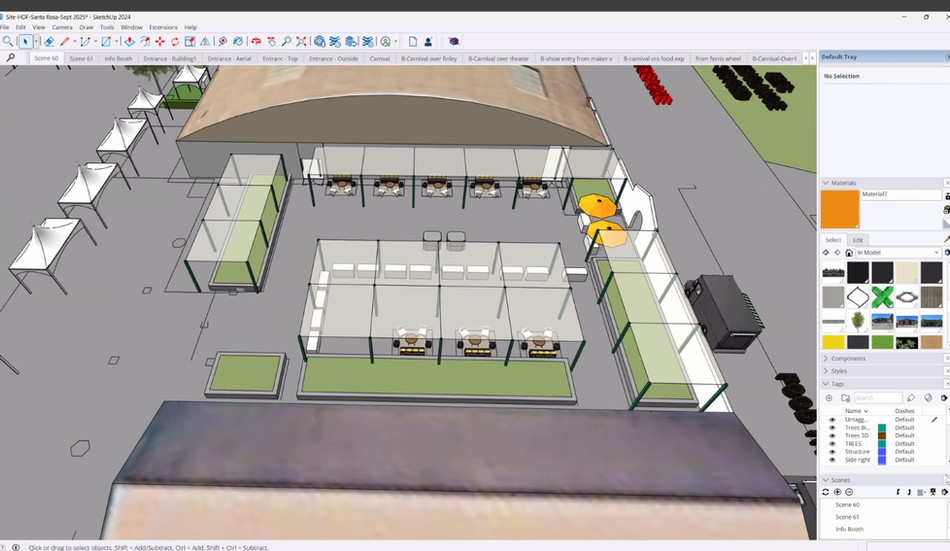Screen dimensions: 950x551
Task: Expand the Styles panel
Action: coord(825,371)
